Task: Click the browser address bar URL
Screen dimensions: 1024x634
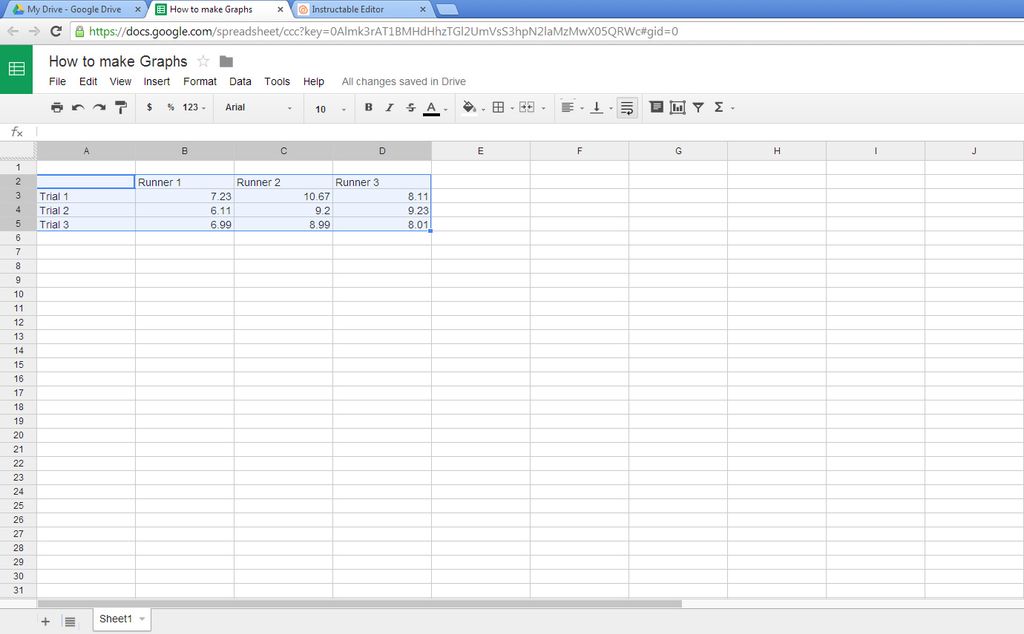Action: (x=383, y=31)
